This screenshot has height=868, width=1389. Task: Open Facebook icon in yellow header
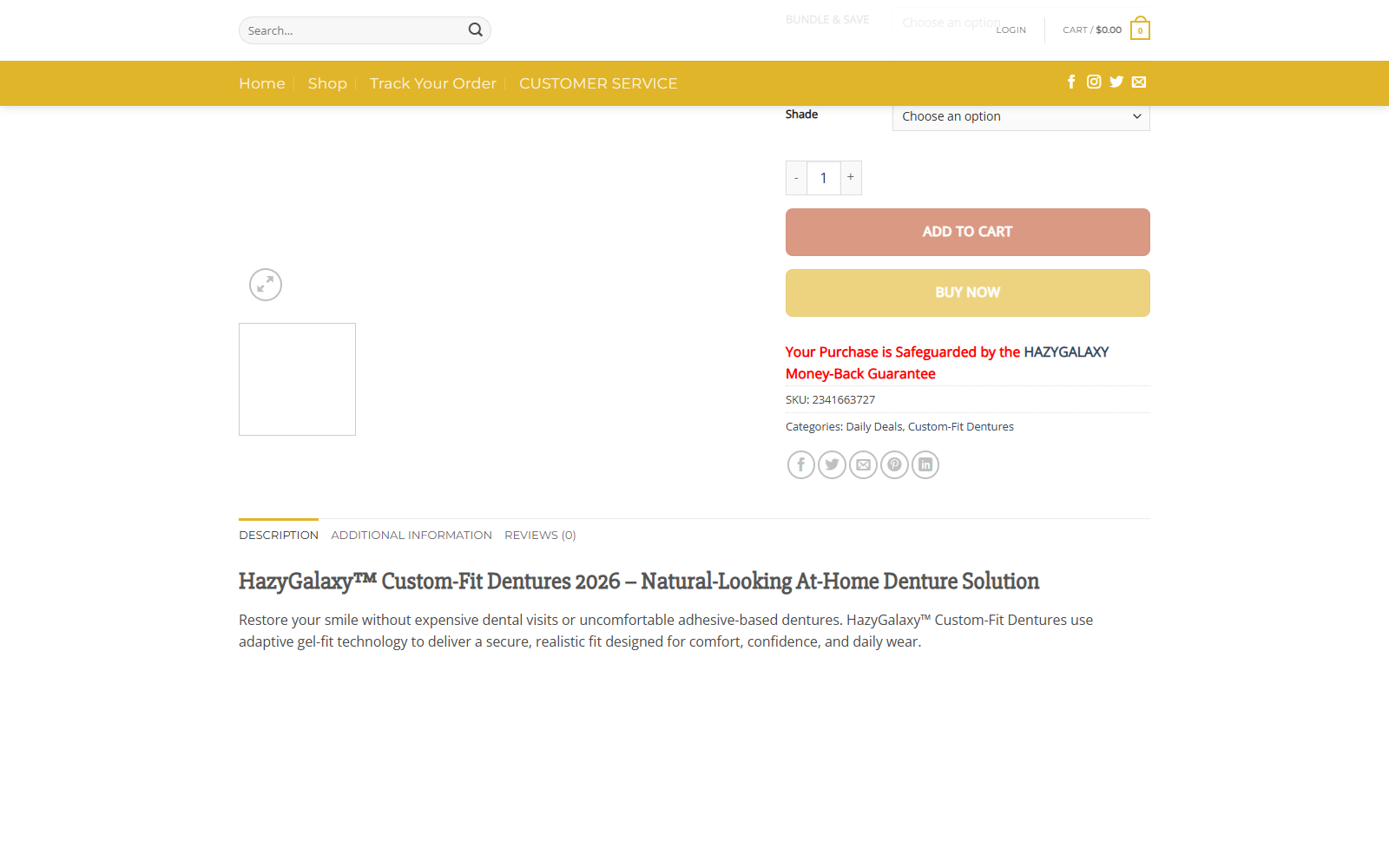pyautogui.click(x=1071, y=82)
